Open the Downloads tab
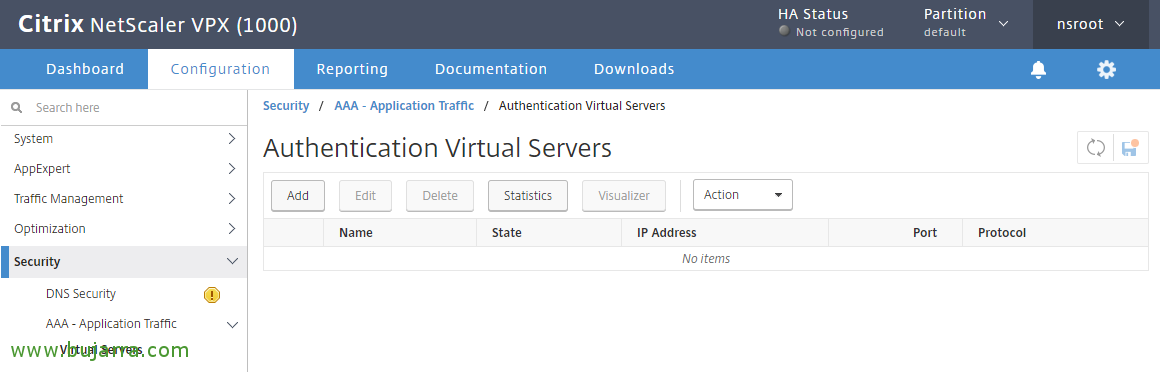This screenshot has height=372, width=1160. 634,70
